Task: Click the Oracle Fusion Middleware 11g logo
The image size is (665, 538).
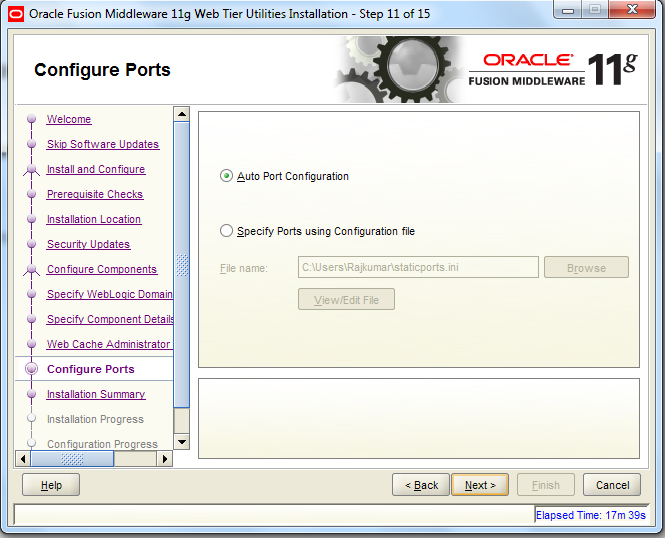Action: click(x=553, y=70)
